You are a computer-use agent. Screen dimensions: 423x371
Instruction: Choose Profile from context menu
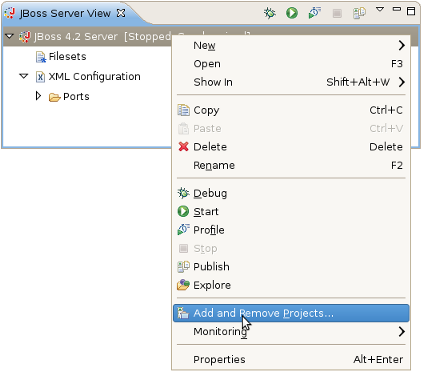(x=291, y=230)
